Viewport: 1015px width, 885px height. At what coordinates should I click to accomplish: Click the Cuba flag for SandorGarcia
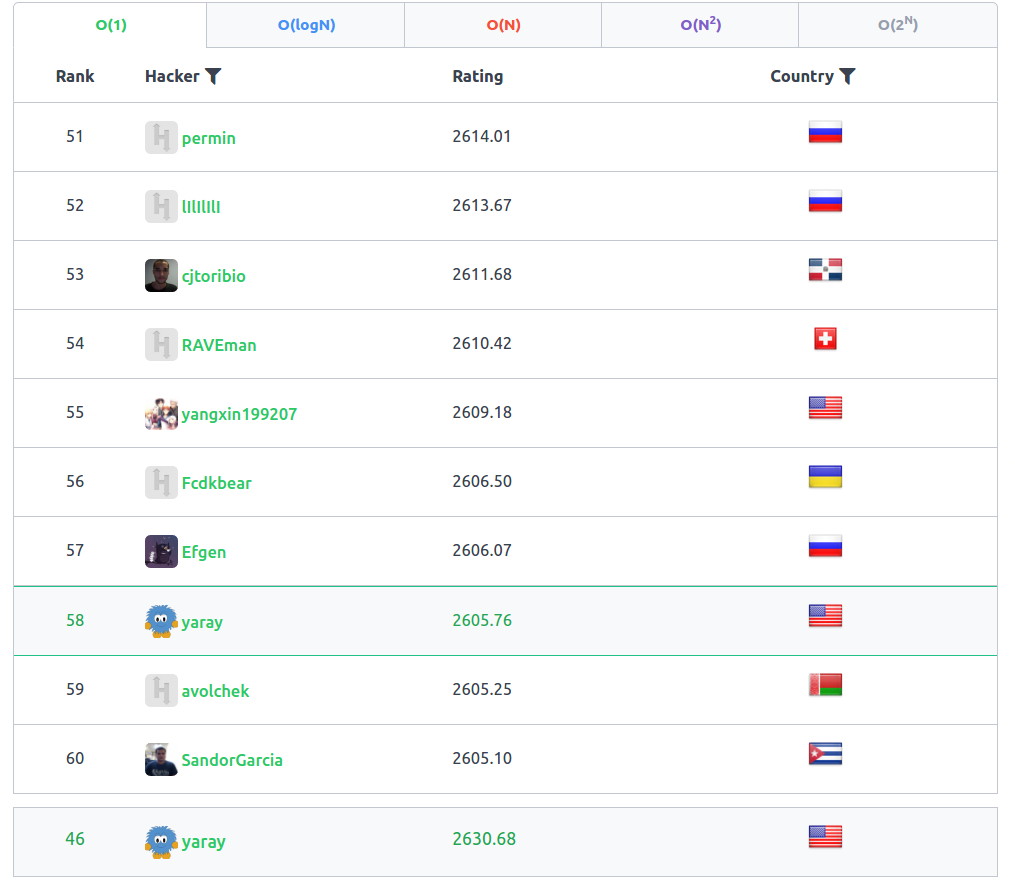tap(825, 754)
